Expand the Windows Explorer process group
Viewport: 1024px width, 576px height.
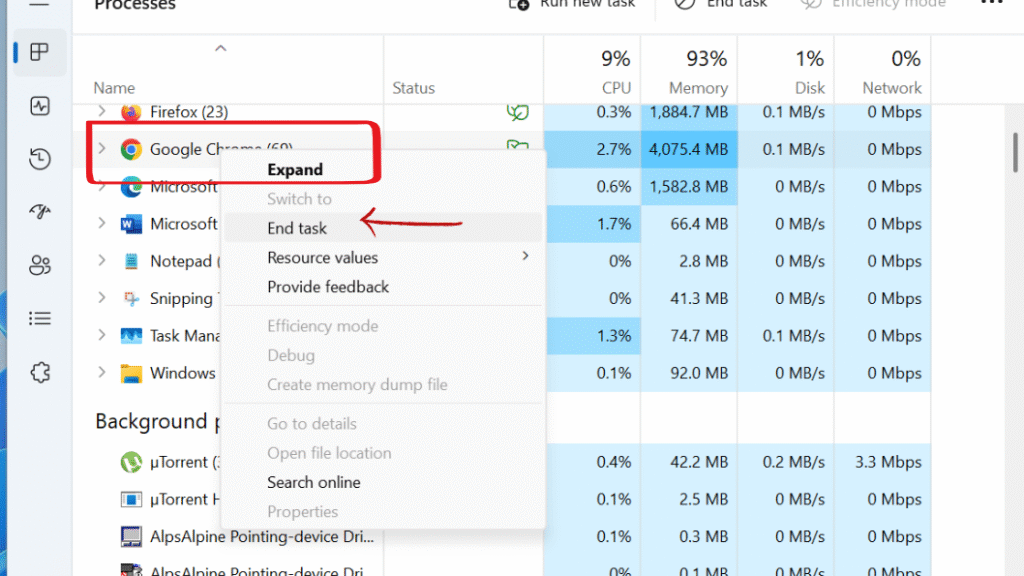pyautogui.click(x=102, y=372)
